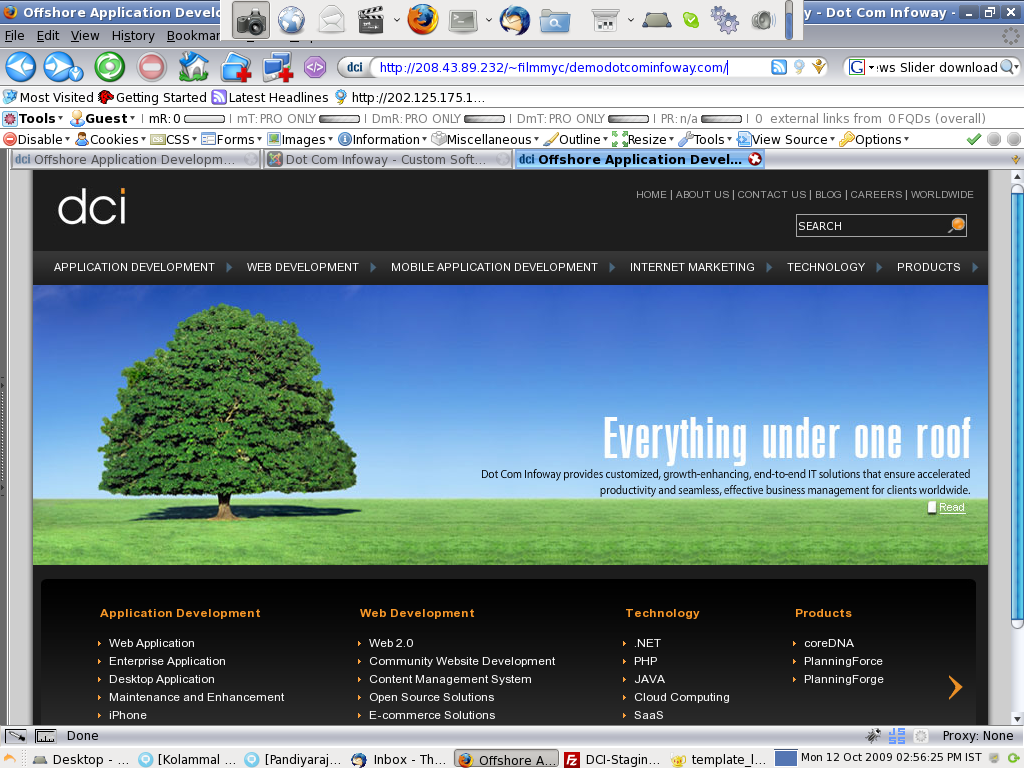Launch Firefox from the top panel
Viewport: 1024px width, 768px height.
(x=423, y=20)
